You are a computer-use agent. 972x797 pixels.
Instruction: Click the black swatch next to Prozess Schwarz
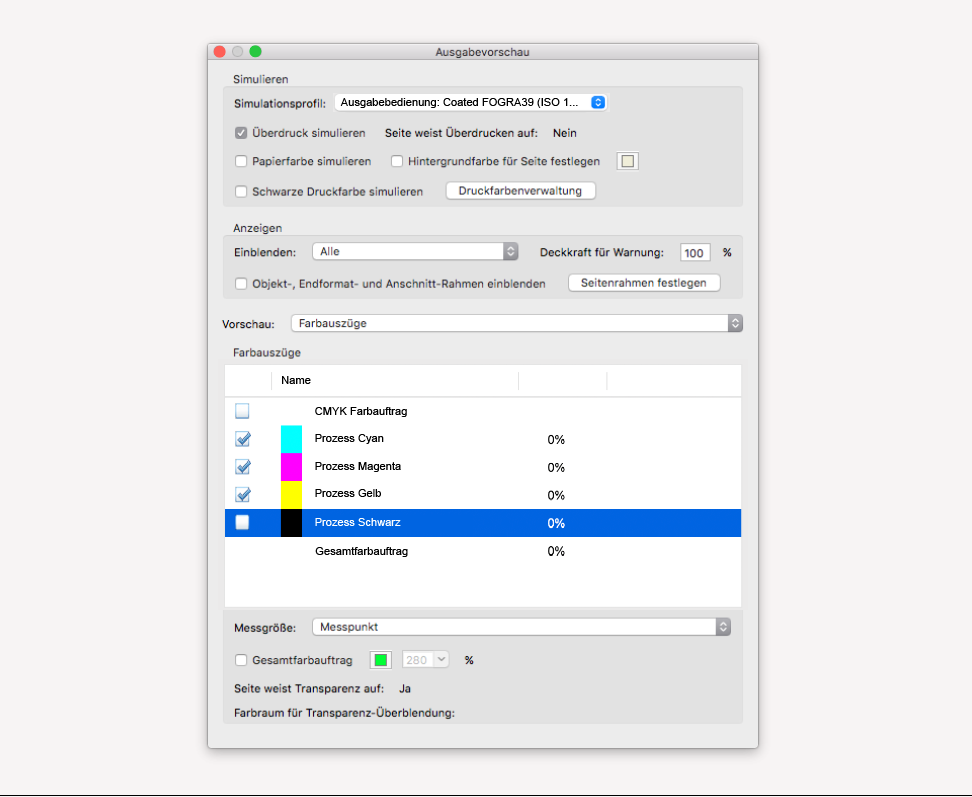click(291, 523)
